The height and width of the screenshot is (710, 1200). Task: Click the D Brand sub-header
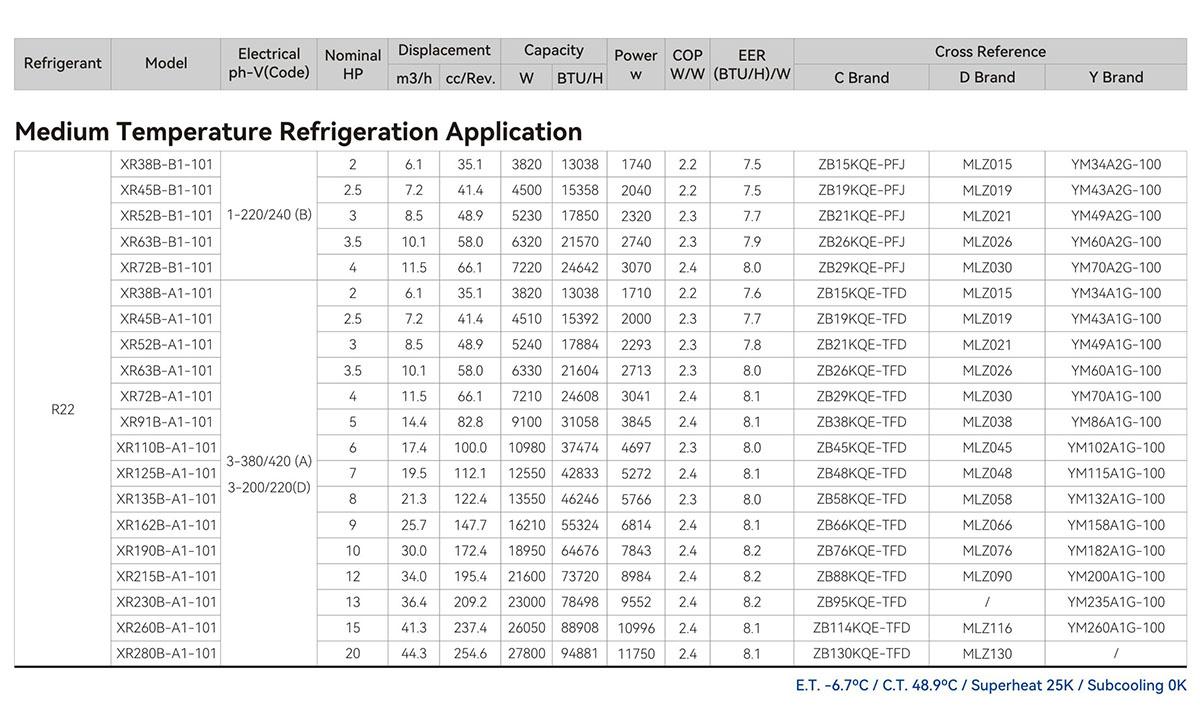[x=987, y=78]
